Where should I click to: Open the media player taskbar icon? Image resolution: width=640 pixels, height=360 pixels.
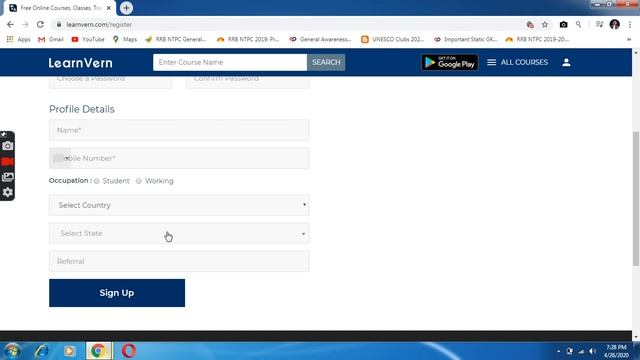point(69,351)
